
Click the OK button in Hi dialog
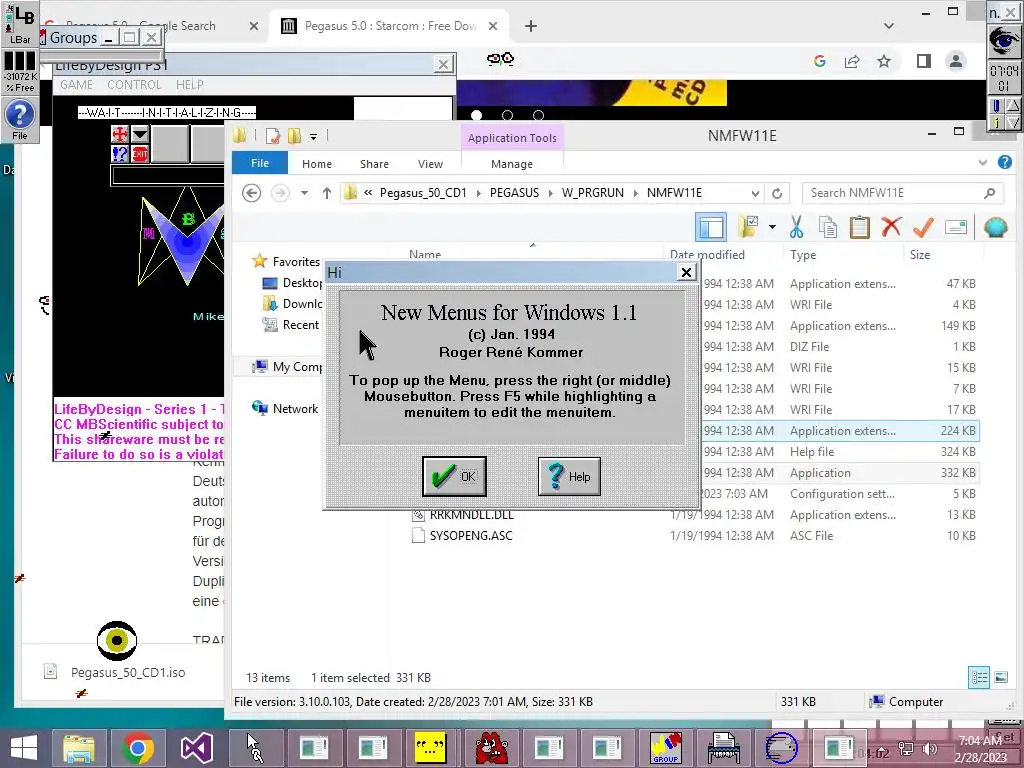click(x=454, y=476)
